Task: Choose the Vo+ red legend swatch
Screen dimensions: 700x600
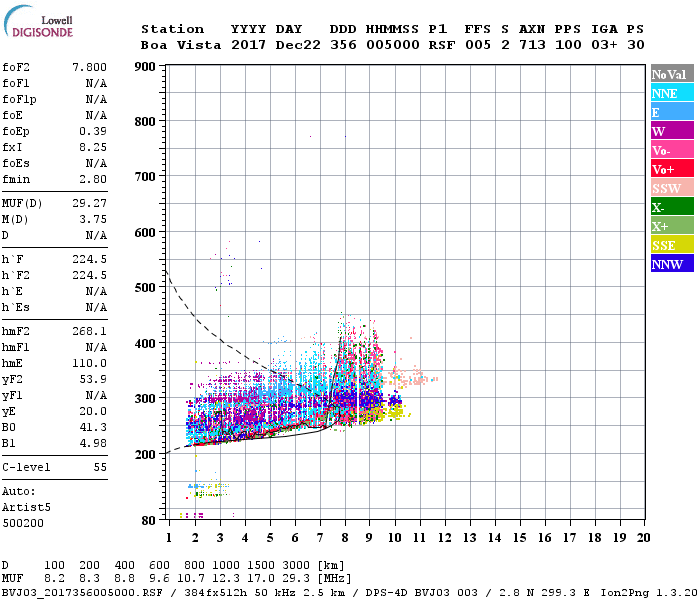Action: 672,169
